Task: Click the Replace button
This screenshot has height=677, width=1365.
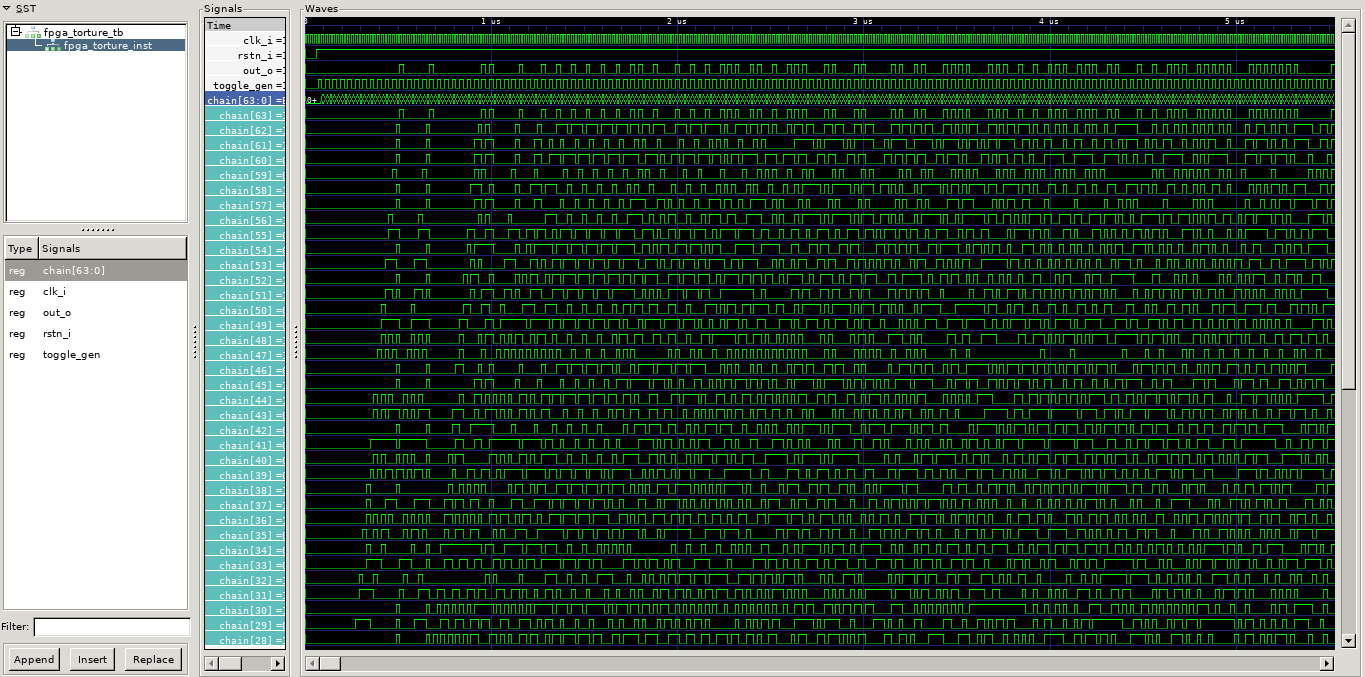Action: point(153,659)
